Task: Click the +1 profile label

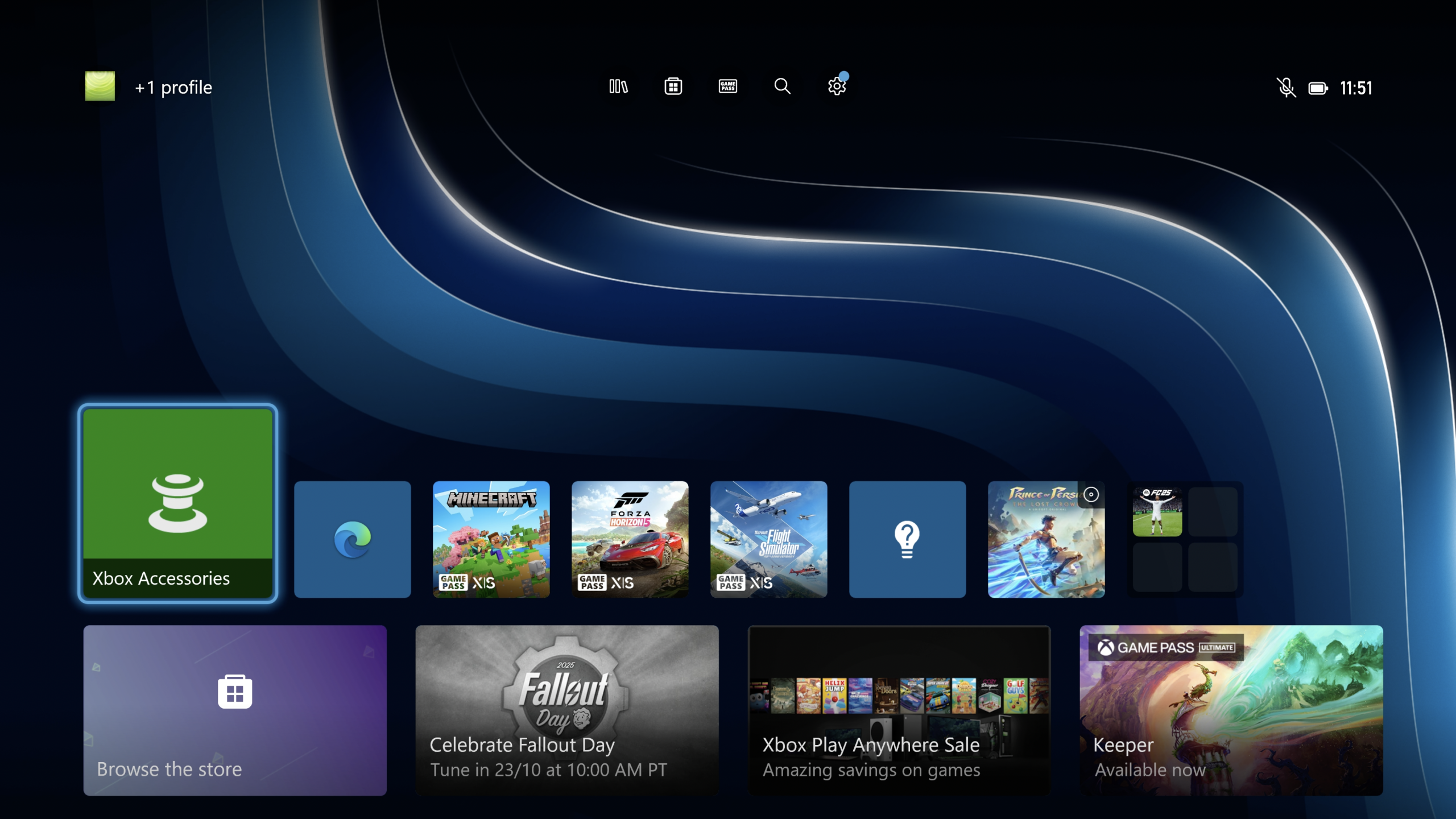Action: 173,88
